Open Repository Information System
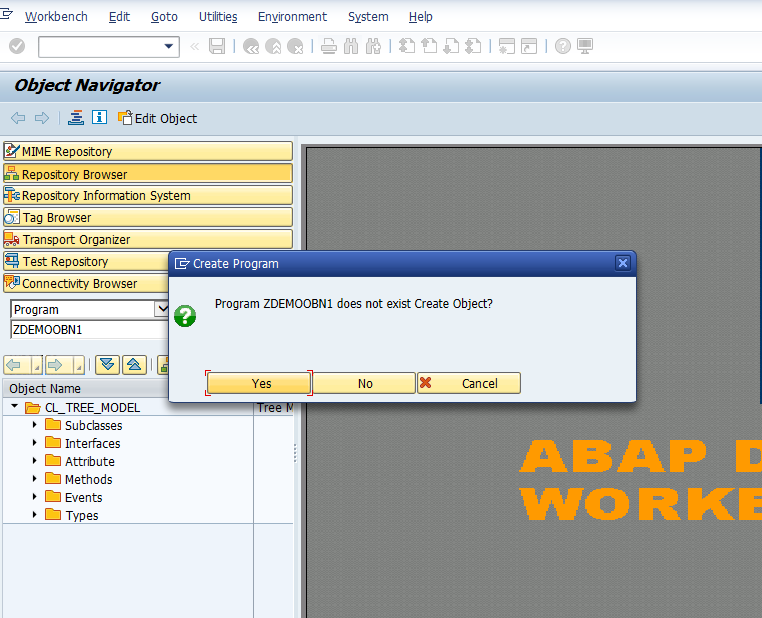Image resolution: width=762 pixels, height=618 pixels. point(148,195)
